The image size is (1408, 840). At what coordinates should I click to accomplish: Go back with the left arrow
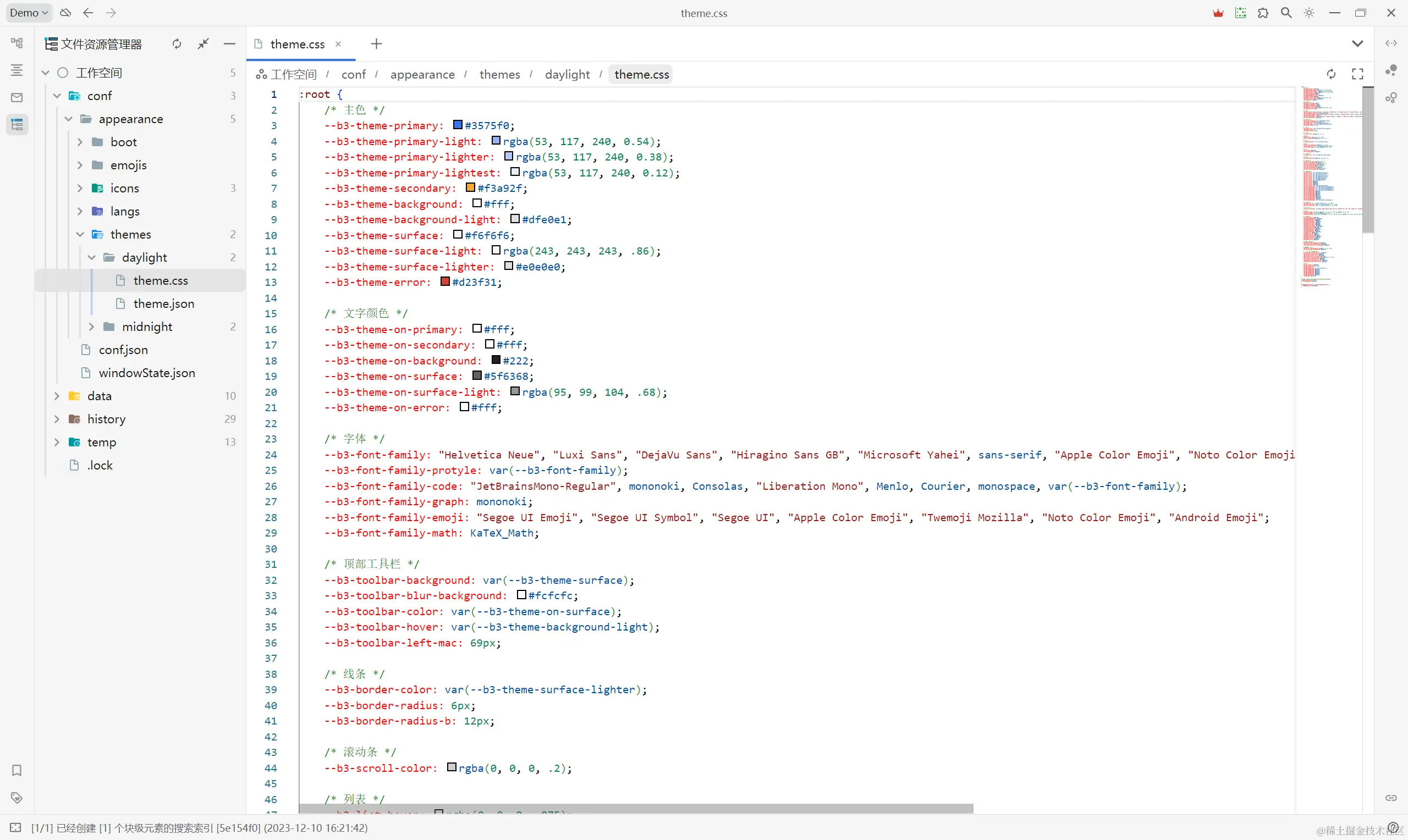pyautogui.click(x=88, y=13)
